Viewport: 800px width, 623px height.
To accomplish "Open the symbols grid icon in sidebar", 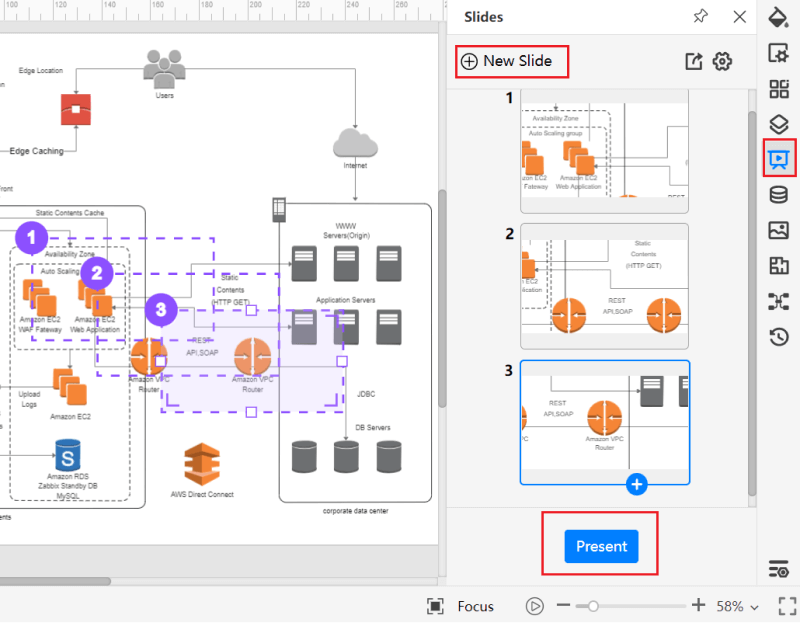I will (780, 88).
